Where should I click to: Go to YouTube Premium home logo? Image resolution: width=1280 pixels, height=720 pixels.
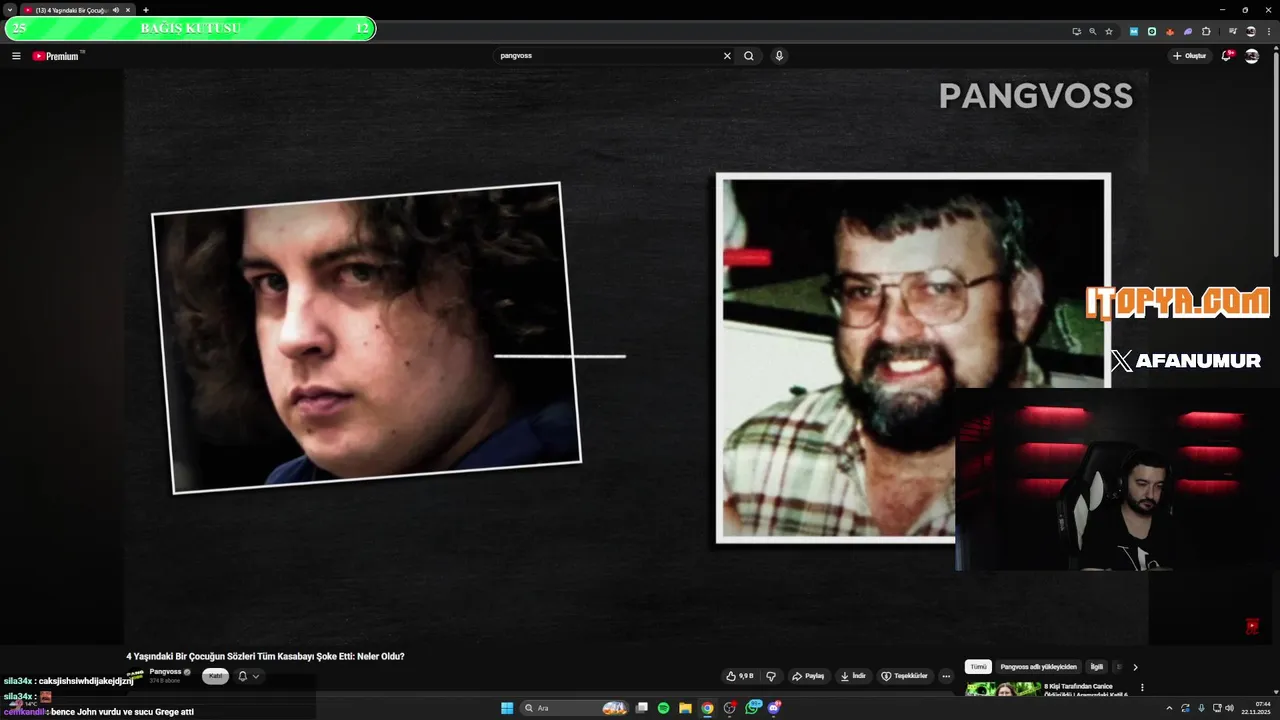click(x=55, y=56)
